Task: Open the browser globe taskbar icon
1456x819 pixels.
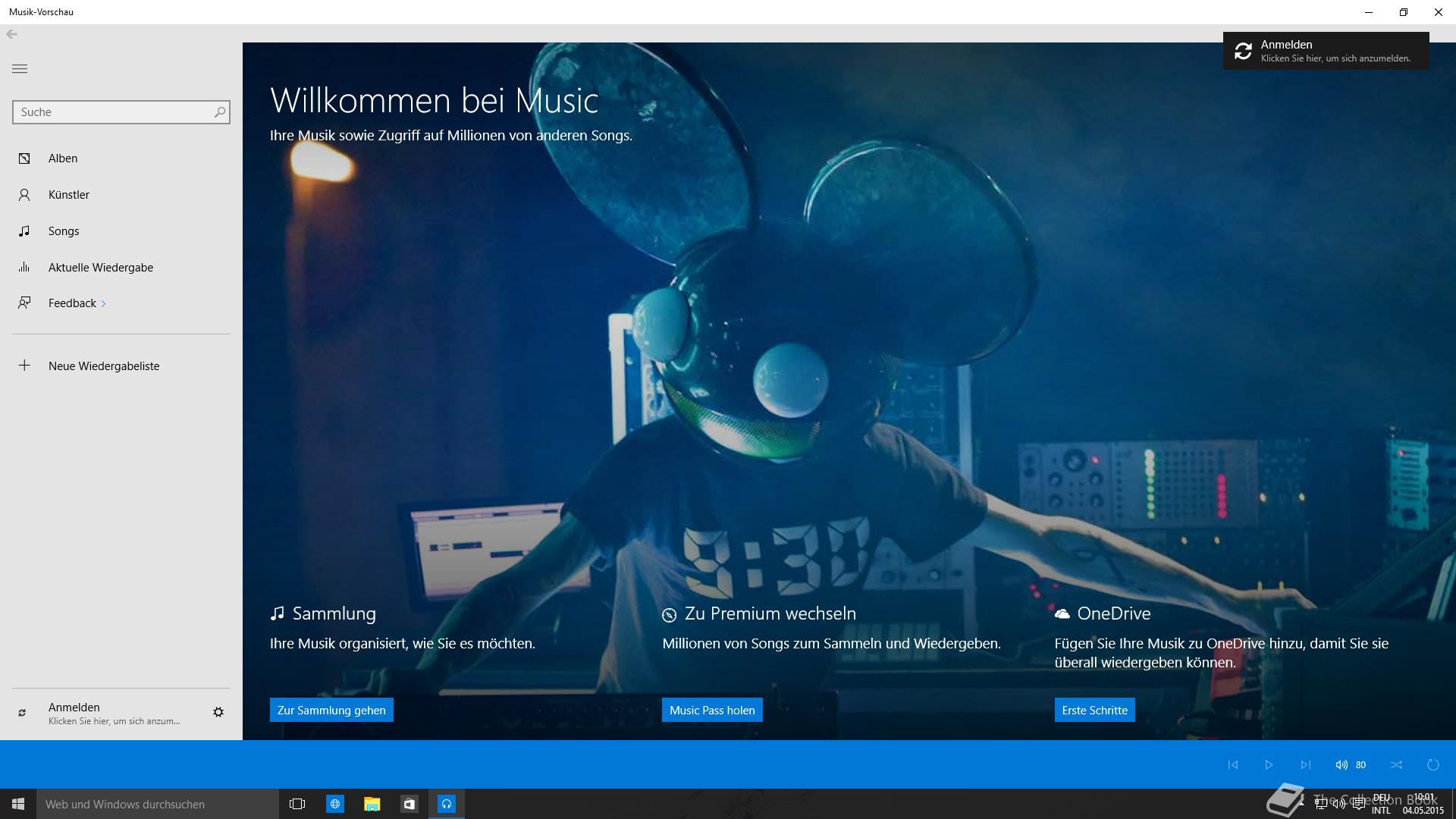Action: point(334,804)
